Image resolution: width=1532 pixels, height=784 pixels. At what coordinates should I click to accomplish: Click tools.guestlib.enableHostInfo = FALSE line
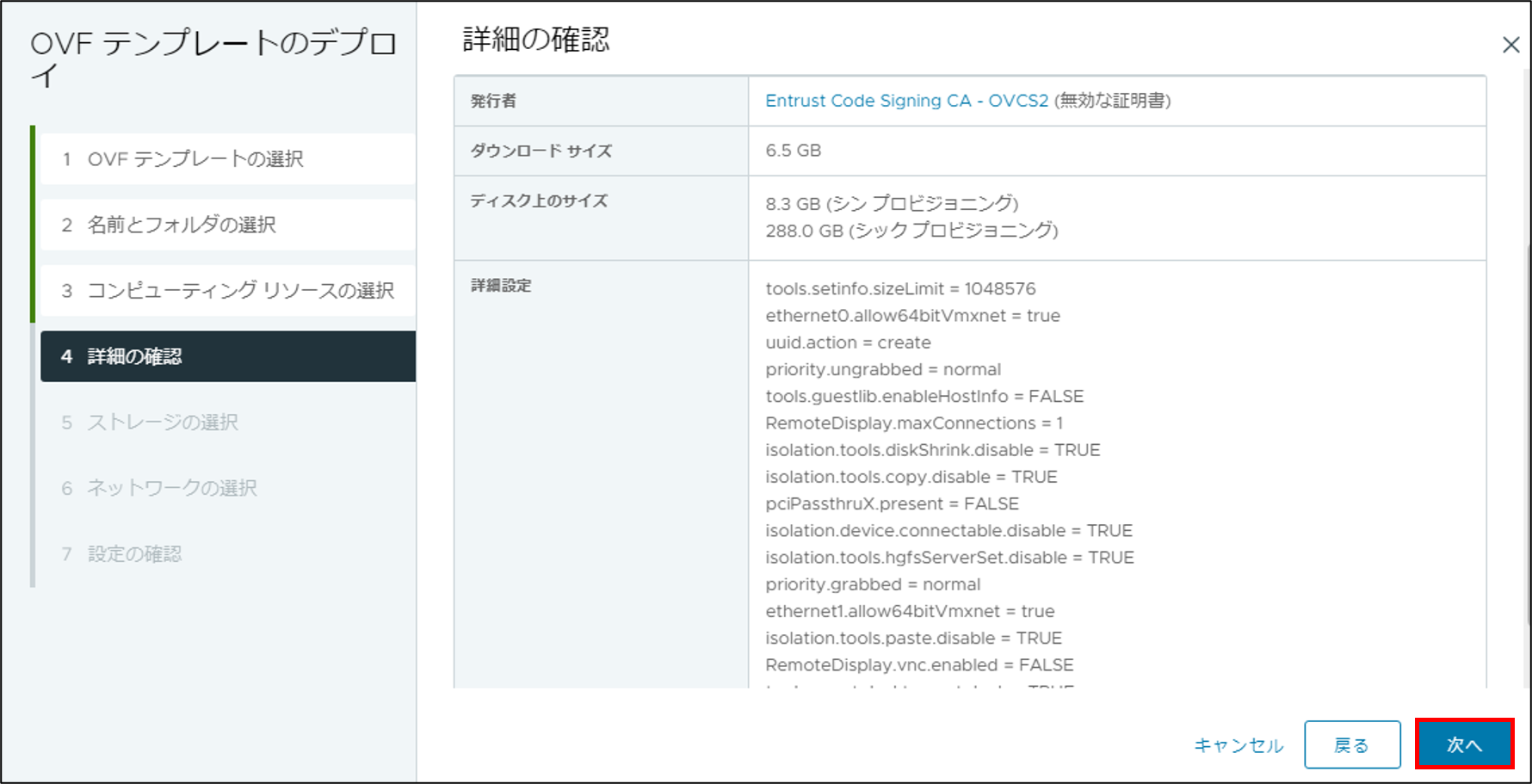point(924,396)
